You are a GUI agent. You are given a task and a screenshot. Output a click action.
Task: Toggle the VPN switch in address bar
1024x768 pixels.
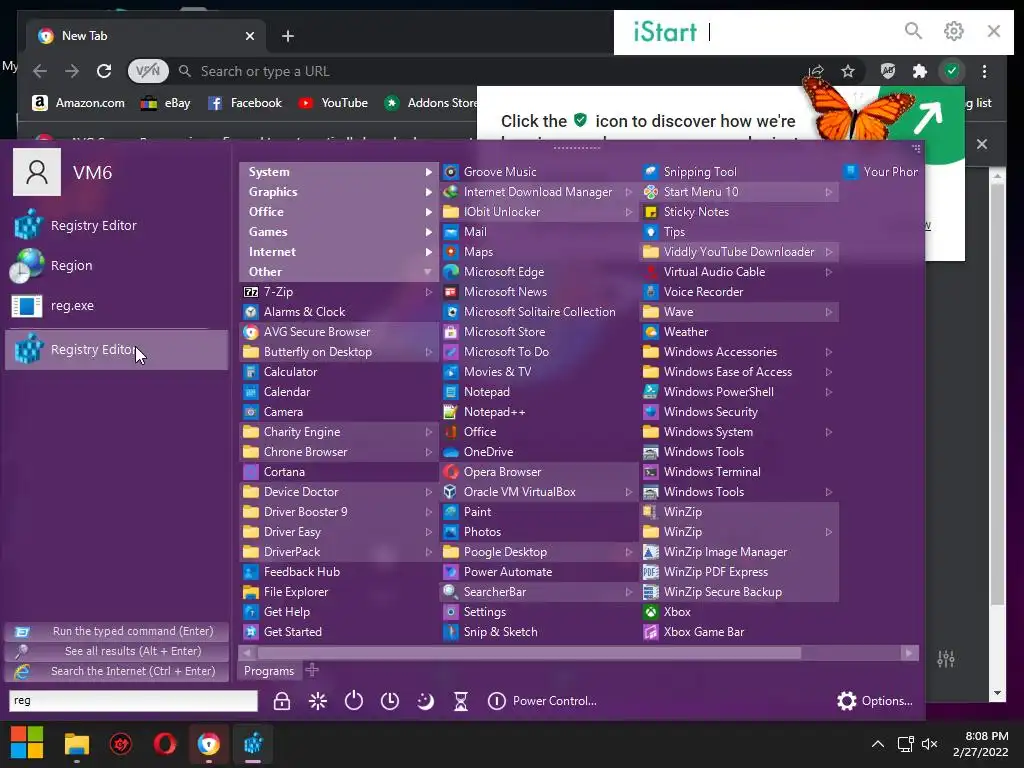click(148, 71)
